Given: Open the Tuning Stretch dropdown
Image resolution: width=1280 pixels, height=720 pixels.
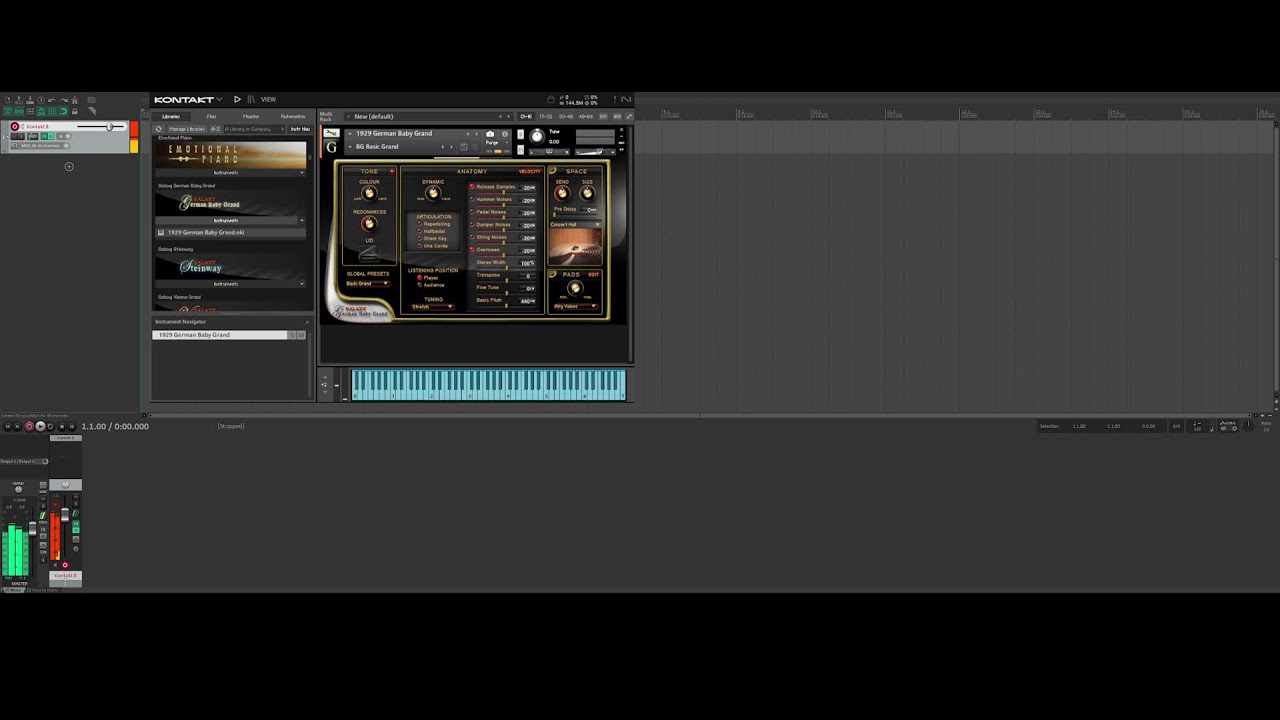Looking at the screenshot, I should click(432, 307).
